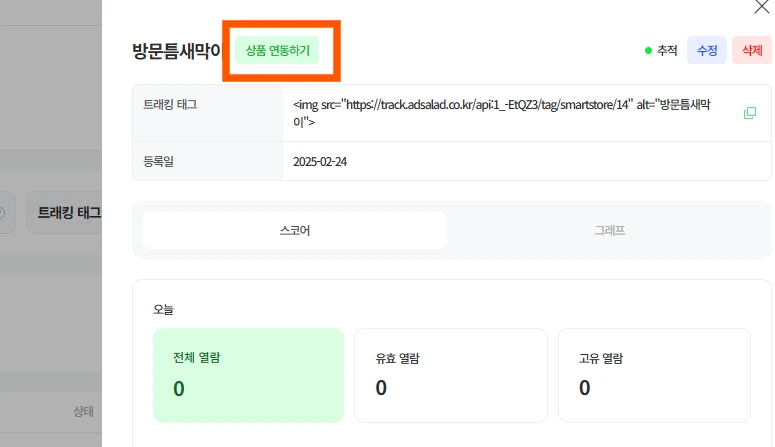
Task: Close the detail panel with X
Action: 761,7
